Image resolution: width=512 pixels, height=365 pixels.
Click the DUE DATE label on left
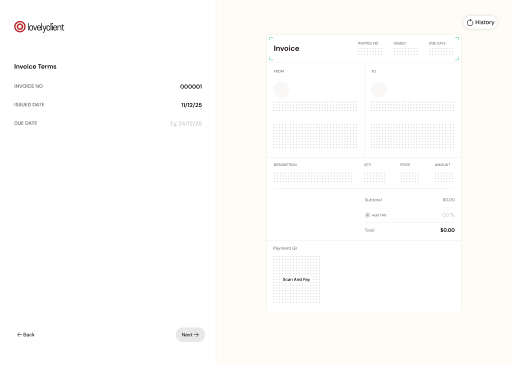[25, 123]
